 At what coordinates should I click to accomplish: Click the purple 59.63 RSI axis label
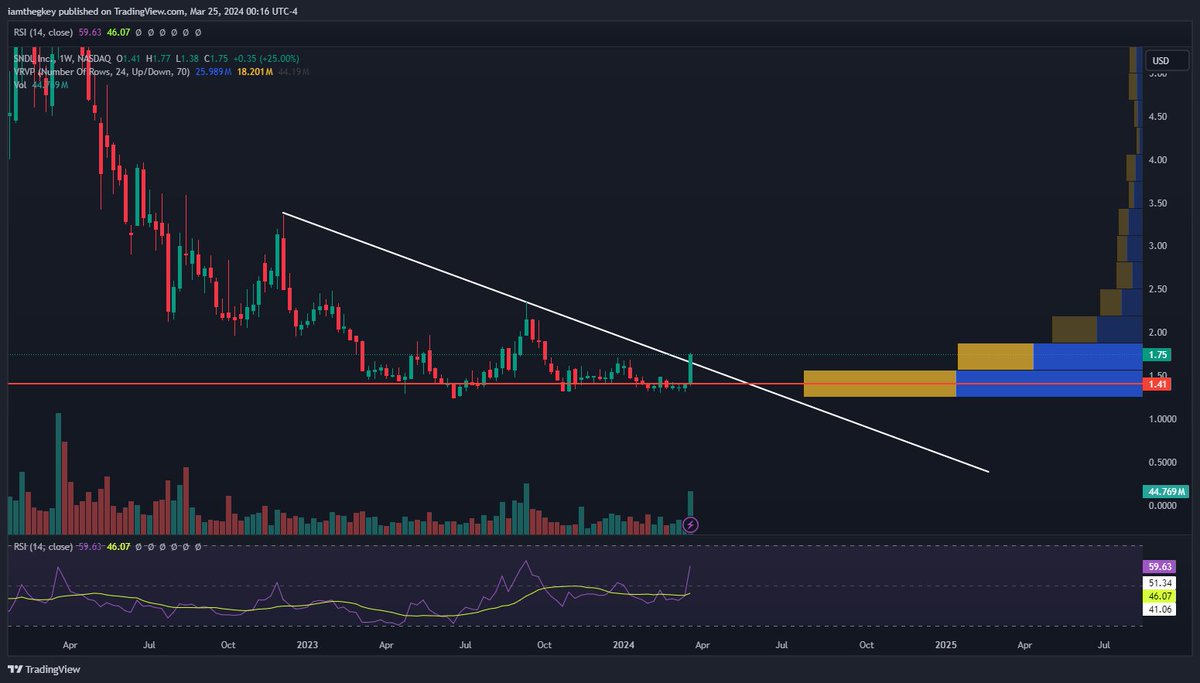coord(1158,565)
